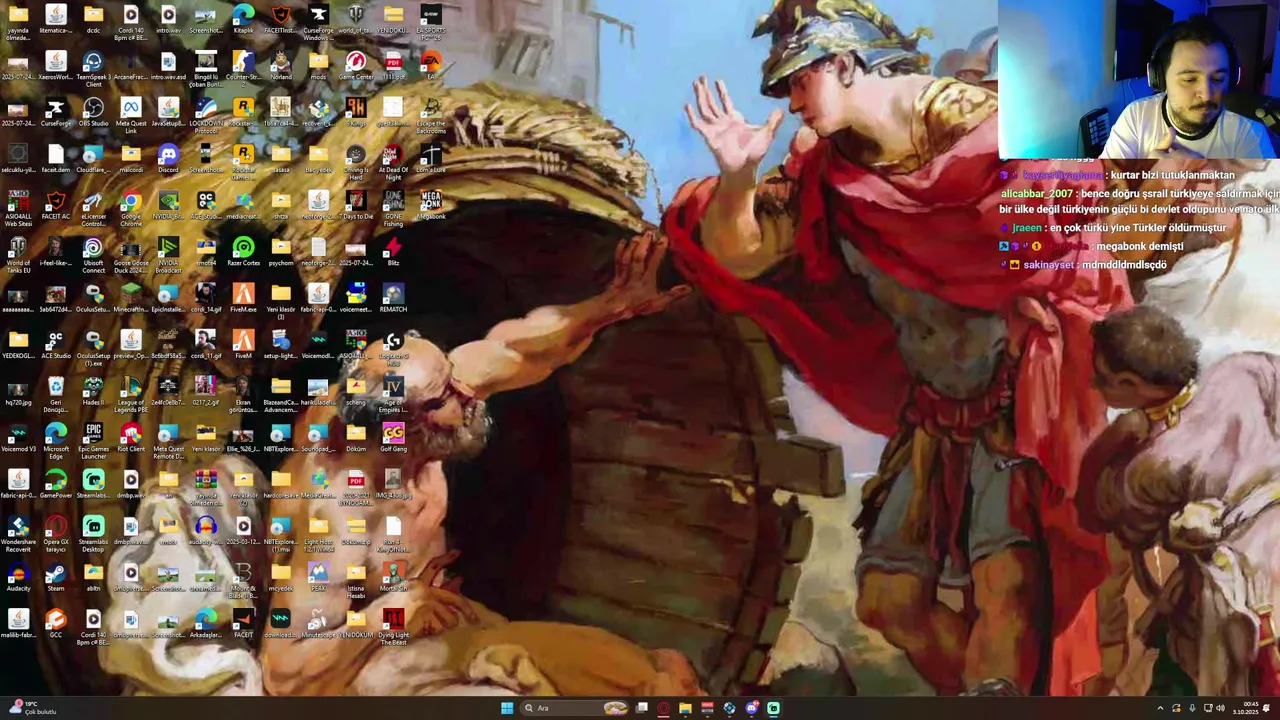This screenshot has width=1280, height=720.
Task: Select the Game Center shortcut
Action: click(x=355, y=66)
